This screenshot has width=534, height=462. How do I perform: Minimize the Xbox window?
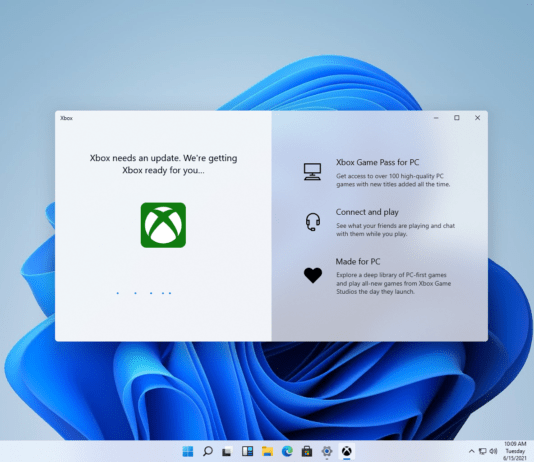[x=436, y=118]
